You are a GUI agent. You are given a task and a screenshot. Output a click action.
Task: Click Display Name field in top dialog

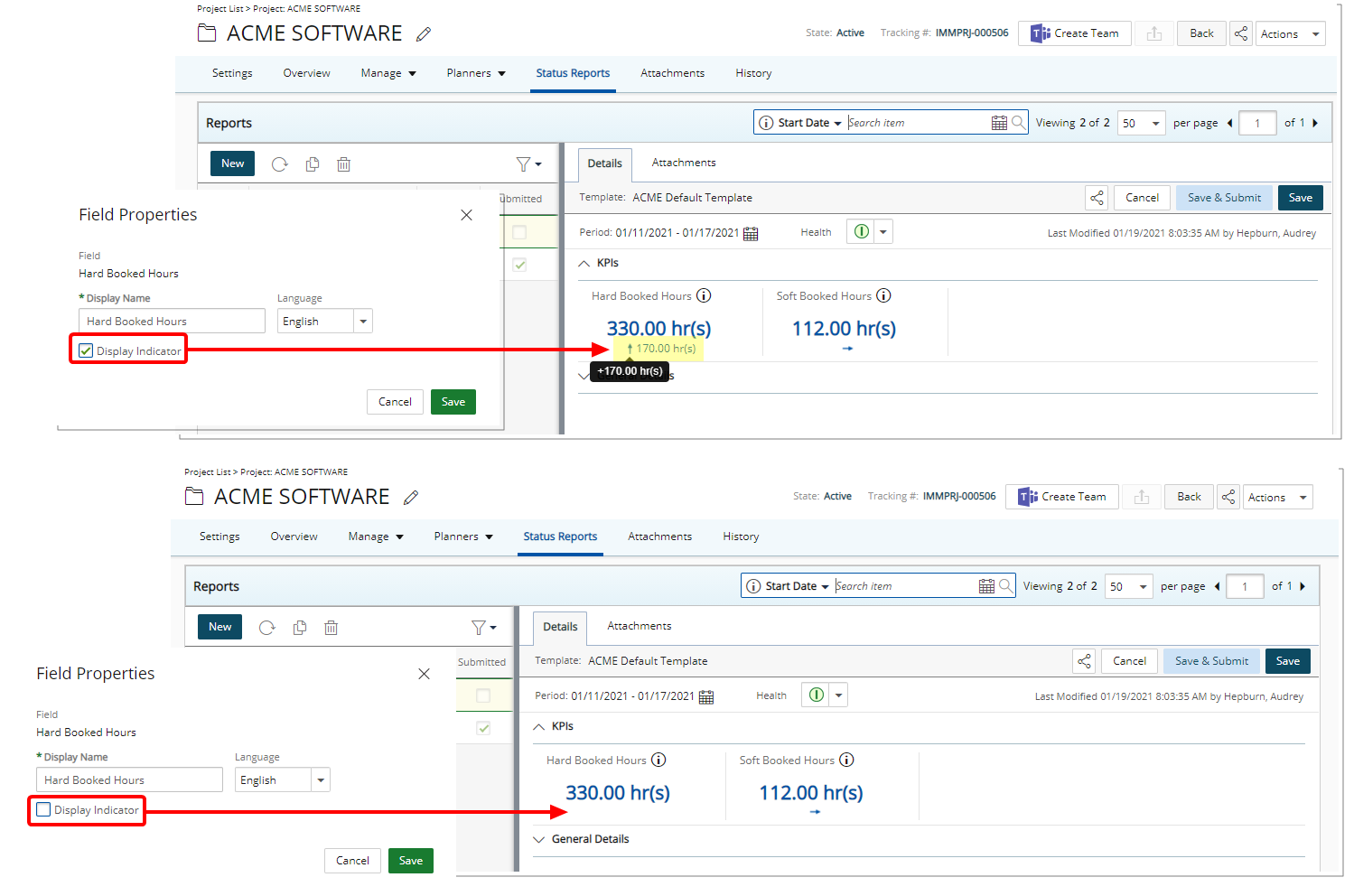(x=172, y=321)
